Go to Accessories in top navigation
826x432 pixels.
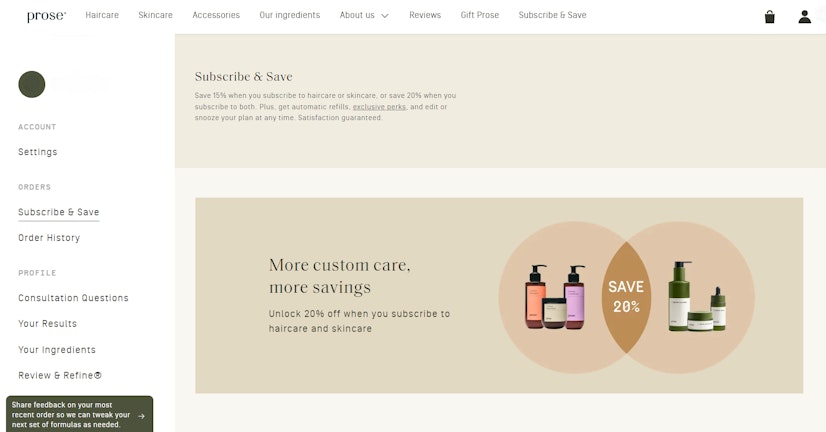(x=216, y=15)
